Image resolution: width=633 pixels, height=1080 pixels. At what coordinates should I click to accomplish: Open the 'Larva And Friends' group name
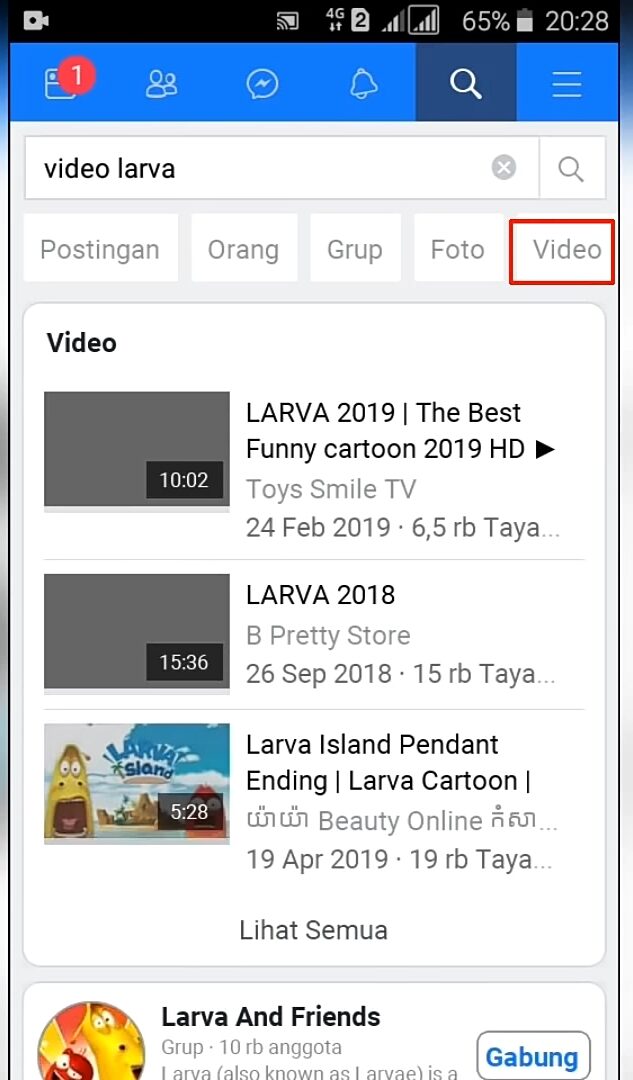(x=271, y=1017)
